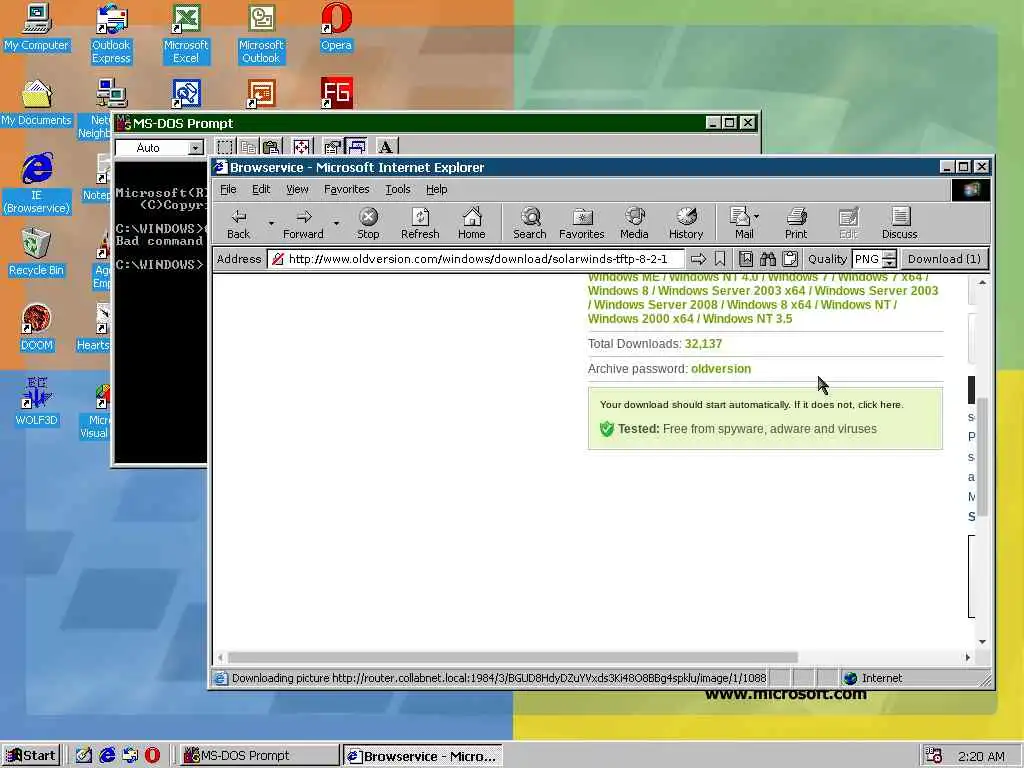Click the download 'click here' text

tap(880, 405)
